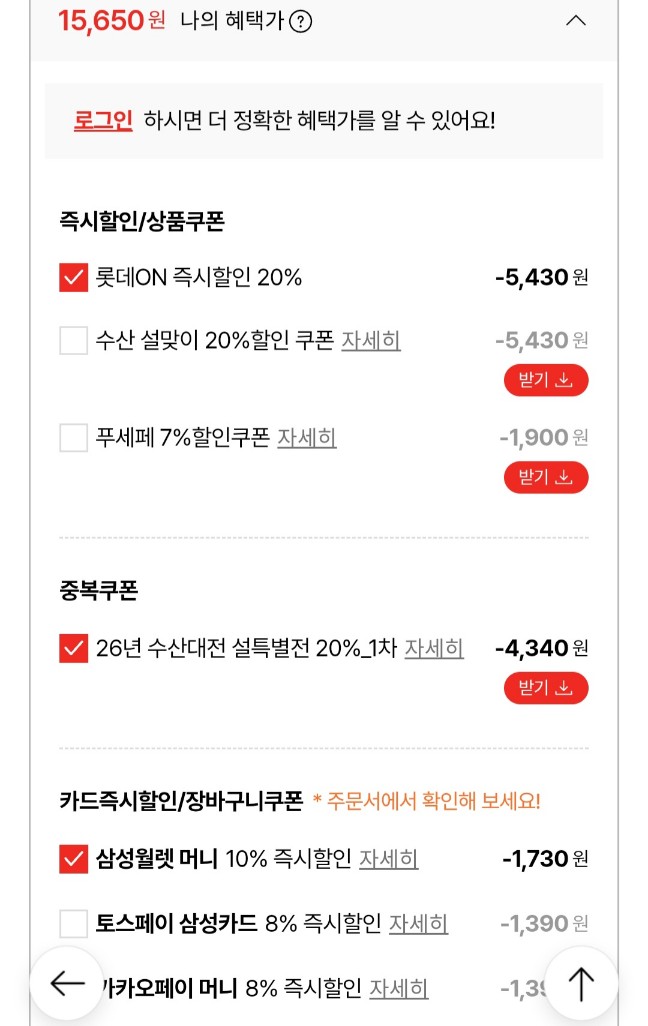
Task: Uncheck 삼성월렛 머니 10% 즉시할인
Action: pos(74,858)
